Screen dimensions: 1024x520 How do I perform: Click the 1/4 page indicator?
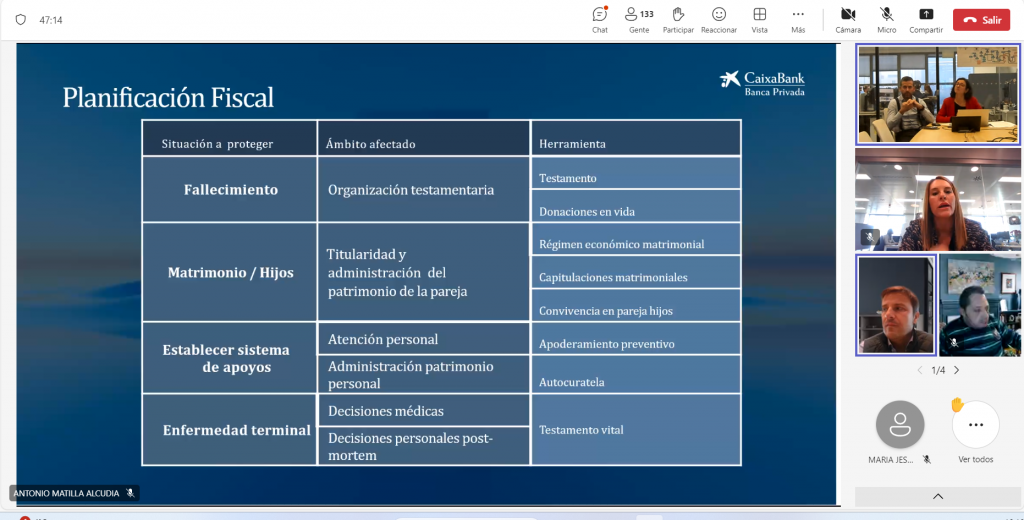pyautogui.click(x=938, y=370)
